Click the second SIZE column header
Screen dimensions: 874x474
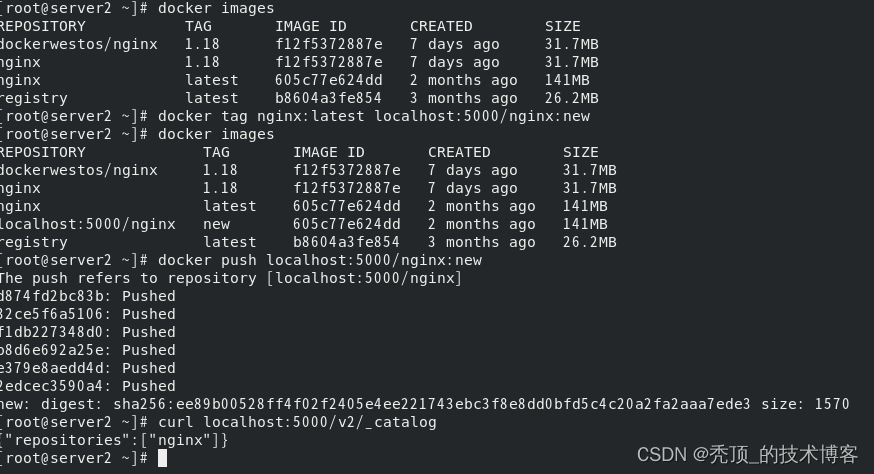(x=580, y=152)
